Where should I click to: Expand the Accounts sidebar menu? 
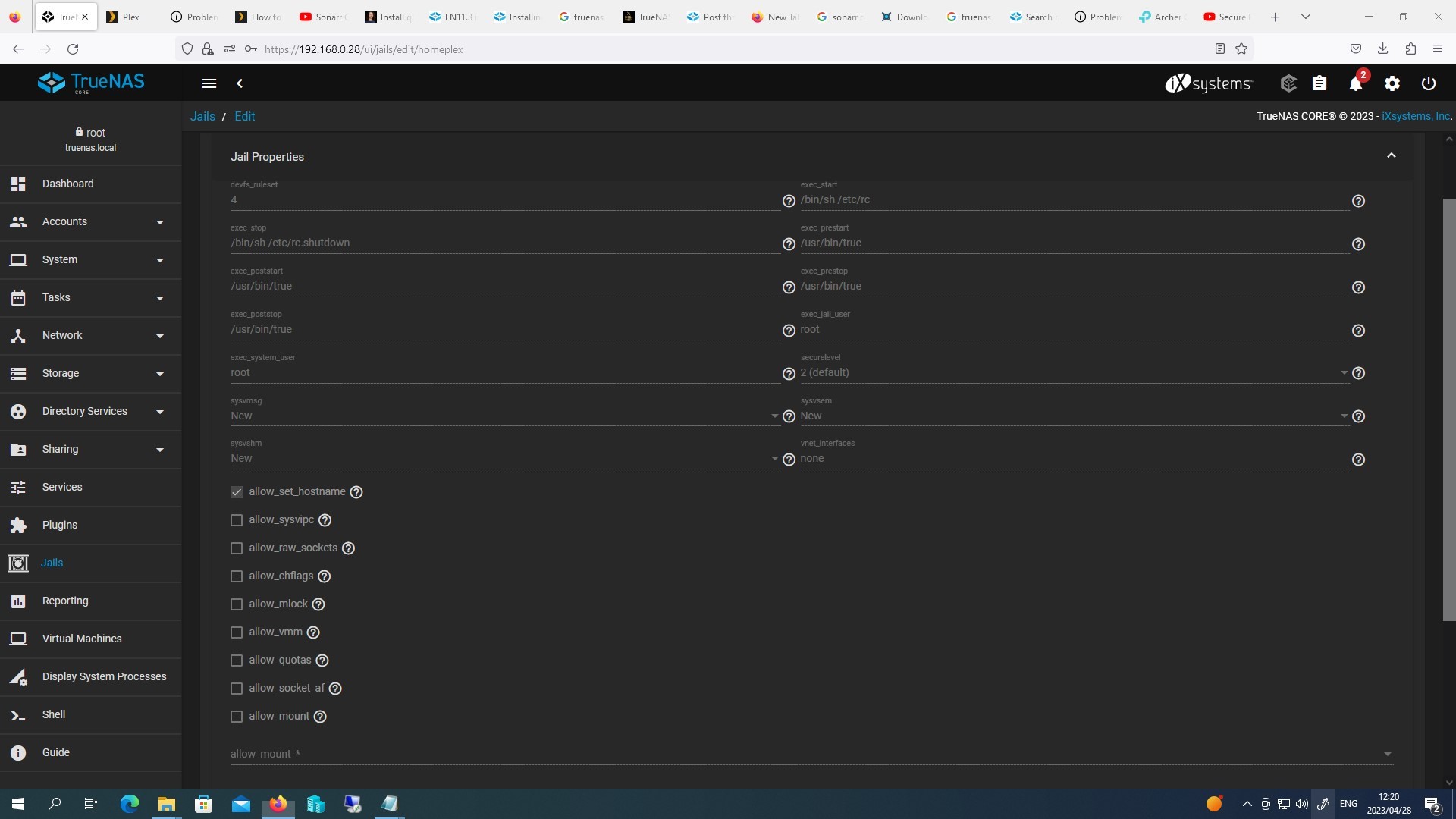(x=91, y=222)
